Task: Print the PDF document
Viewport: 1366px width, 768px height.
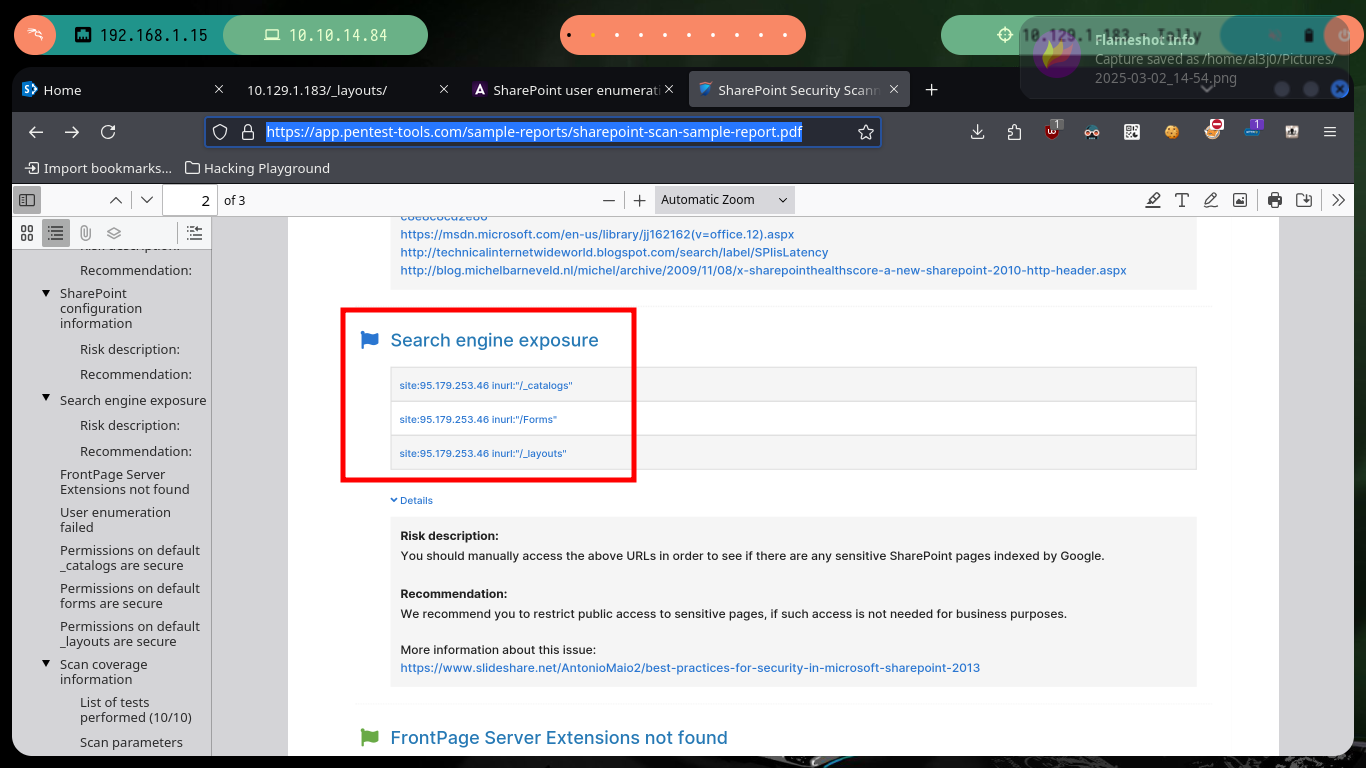Action: [1275, 200]
